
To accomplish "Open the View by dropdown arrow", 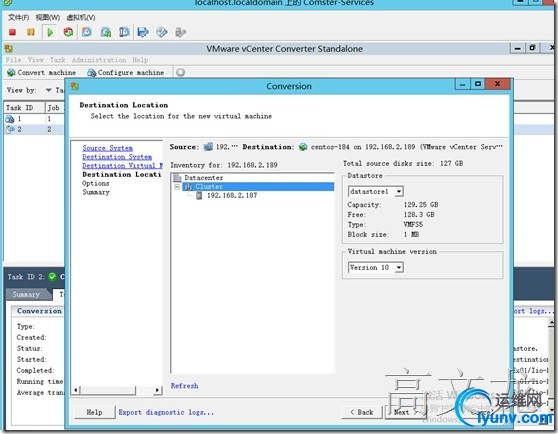I will pyautogui.click(x=49, y=90).
